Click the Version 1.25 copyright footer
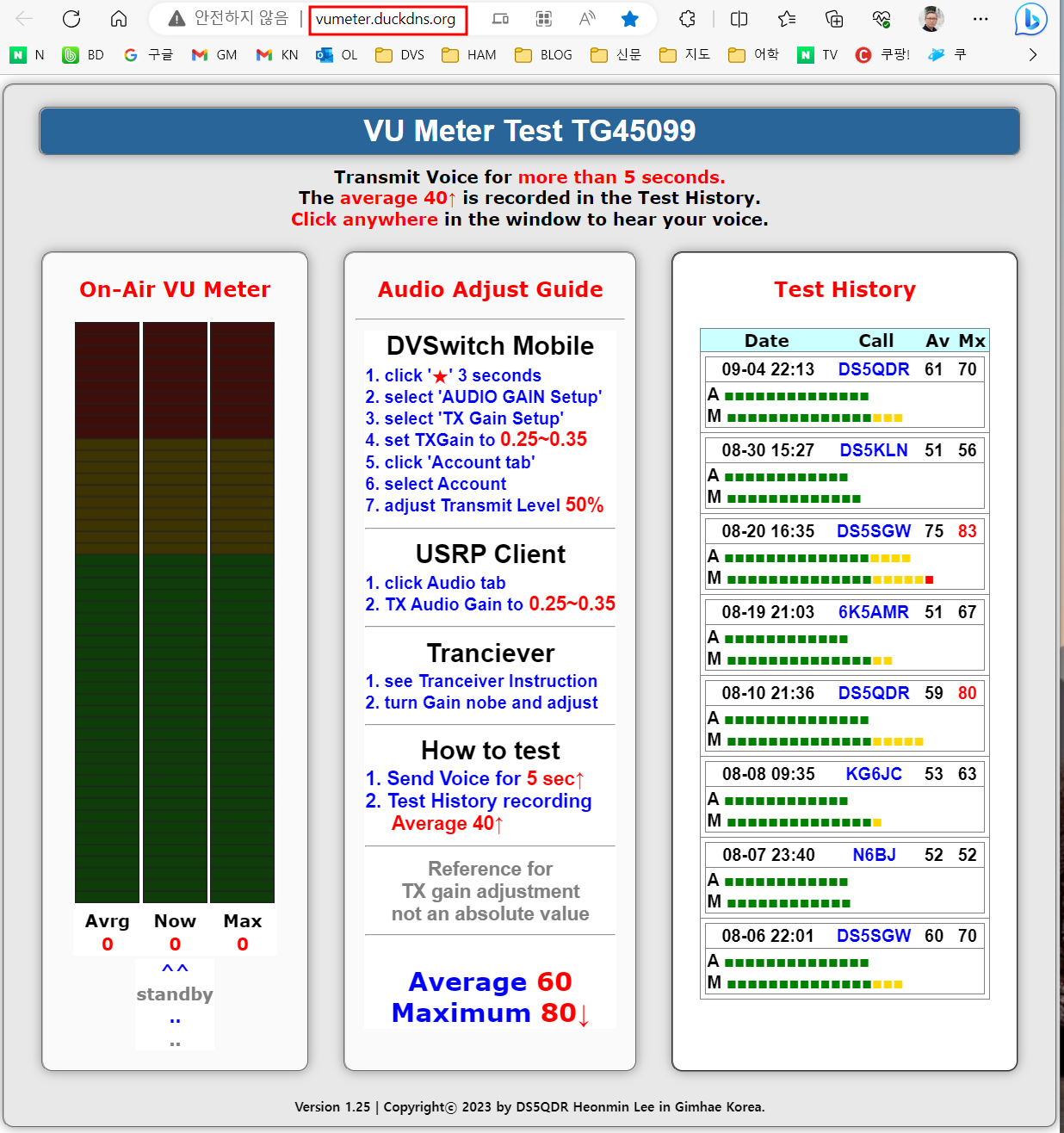This screenshot has height=1133, width=1064. [529, 1107]
